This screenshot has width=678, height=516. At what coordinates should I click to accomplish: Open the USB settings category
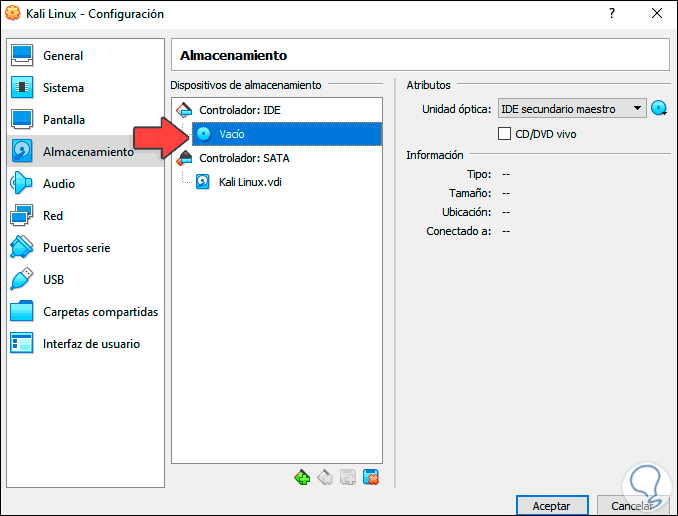[x=85, y=280]
